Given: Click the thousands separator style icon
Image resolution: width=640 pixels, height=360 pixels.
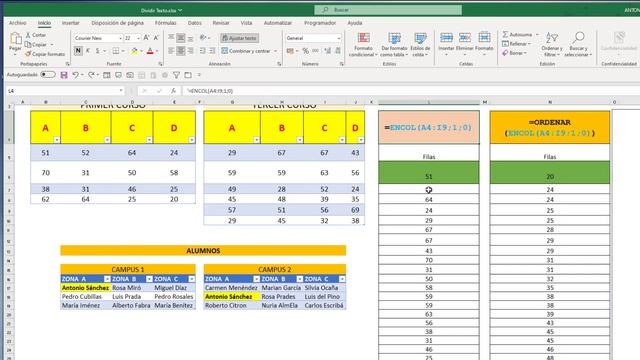Looking at the screenshot, I should 316,51.
